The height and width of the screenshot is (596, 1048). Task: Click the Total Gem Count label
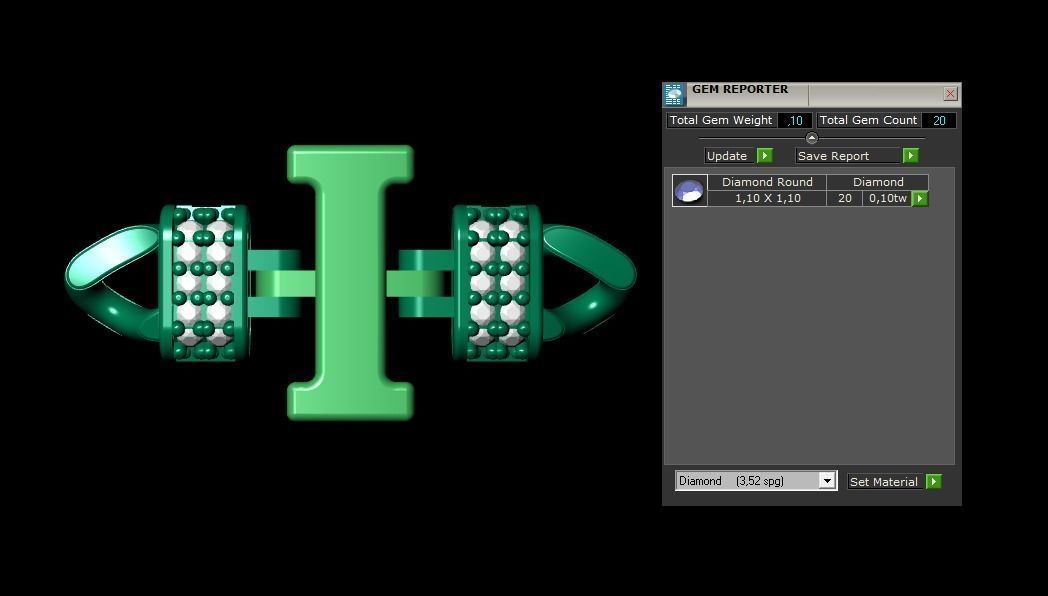[x=868, y=120]
